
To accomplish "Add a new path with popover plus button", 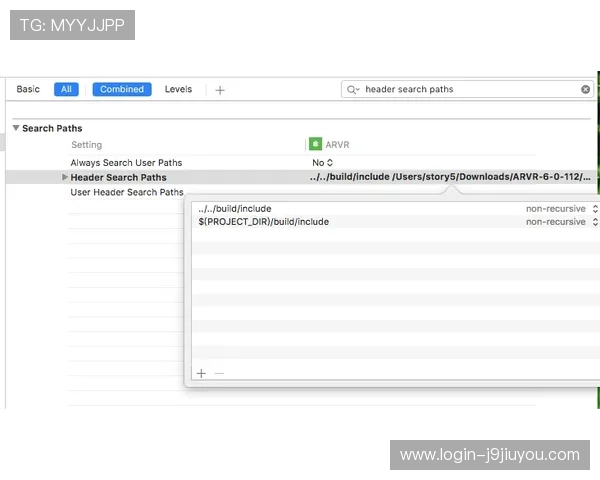I will point(201,373).
